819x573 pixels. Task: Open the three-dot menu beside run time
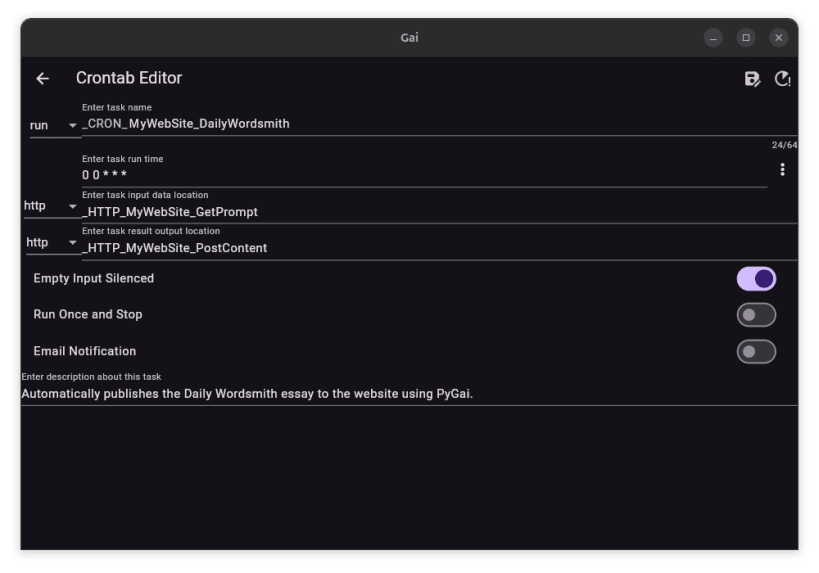click(x=782, y=169)
